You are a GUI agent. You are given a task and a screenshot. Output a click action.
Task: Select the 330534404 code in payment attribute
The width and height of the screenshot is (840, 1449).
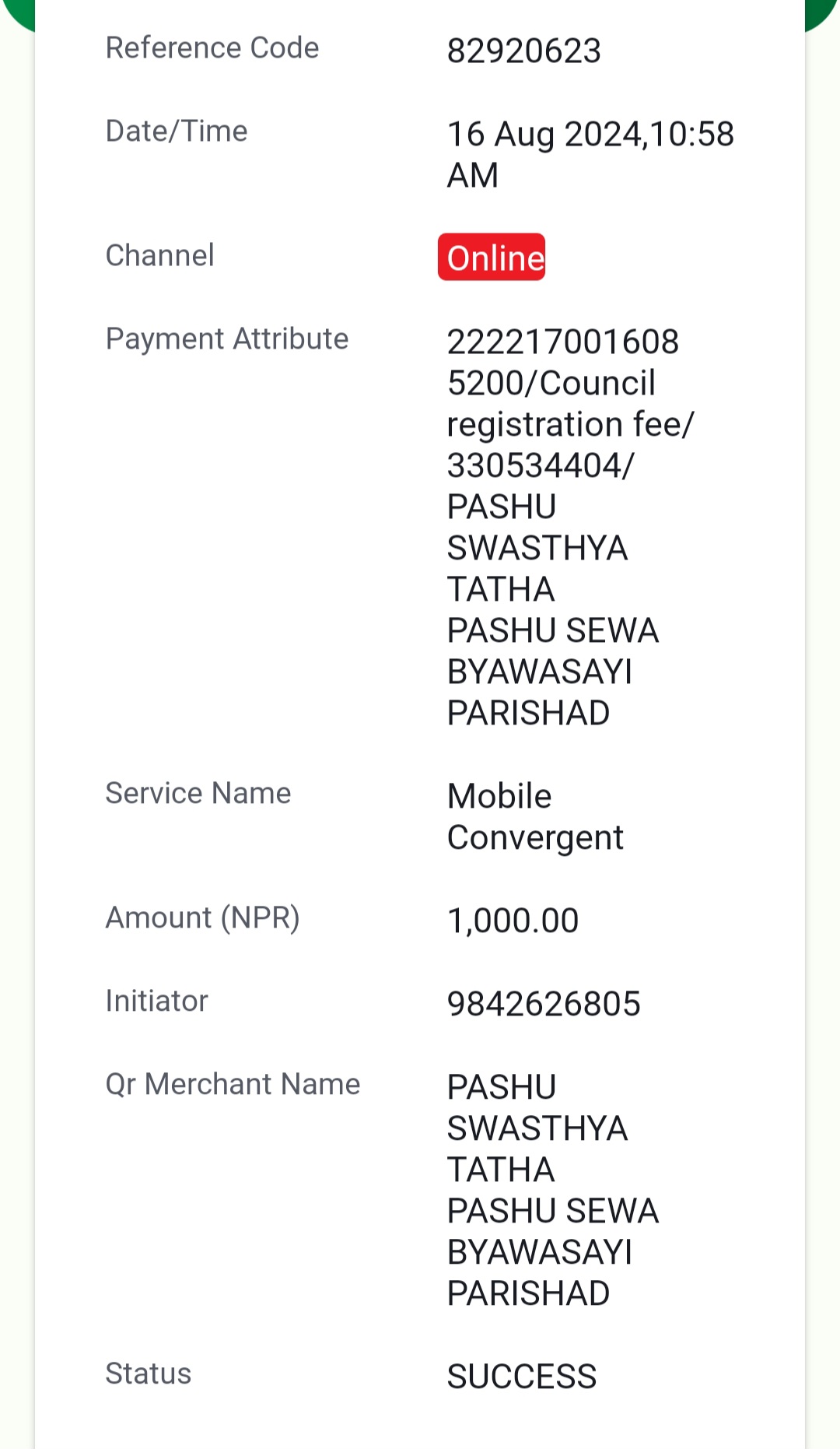pos(537,466)
